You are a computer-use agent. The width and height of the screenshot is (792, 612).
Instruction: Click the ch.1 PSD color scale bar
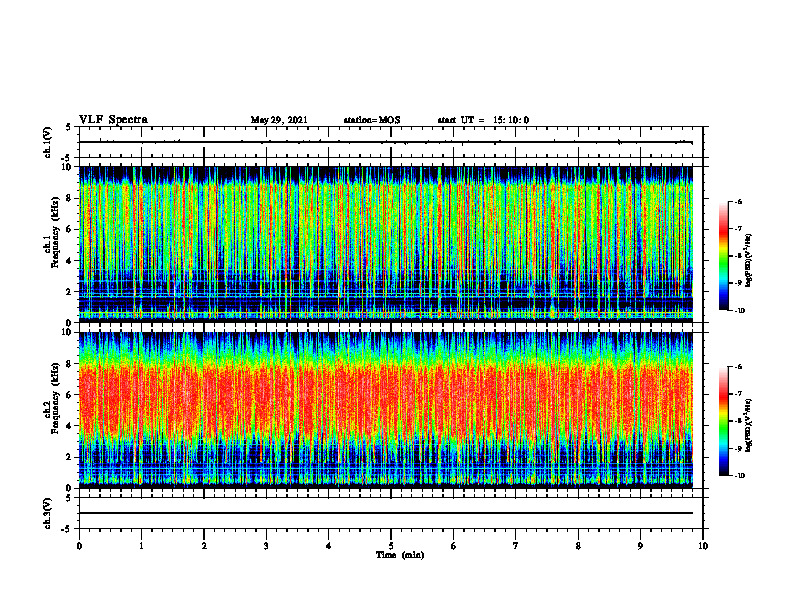tap(723, 256)
